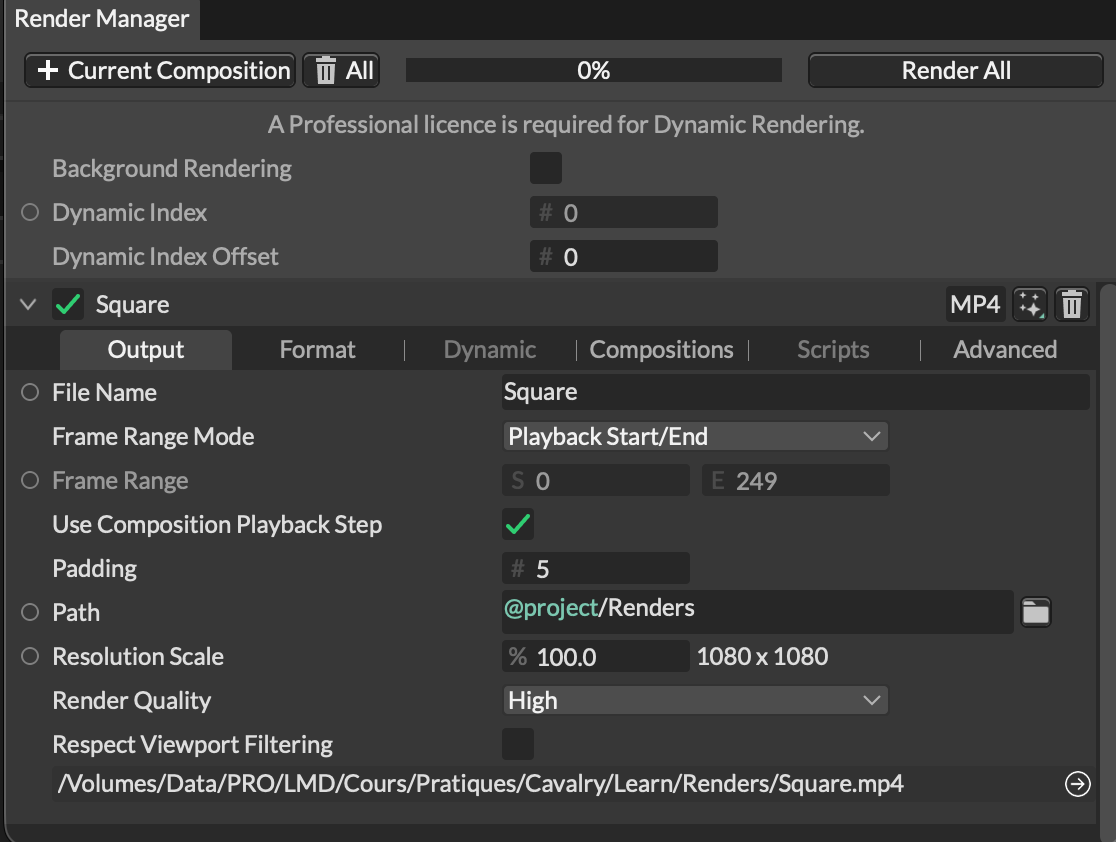Viewport: 1116px width, 842px height.
Task: Add Current Composition to render queue
Action: click(161, 71)
